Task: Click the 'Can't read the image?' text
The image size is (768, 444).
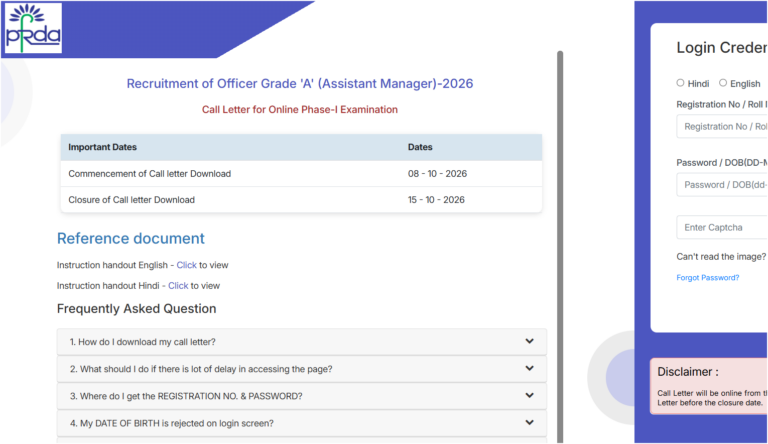Action: tap(721, 256)
